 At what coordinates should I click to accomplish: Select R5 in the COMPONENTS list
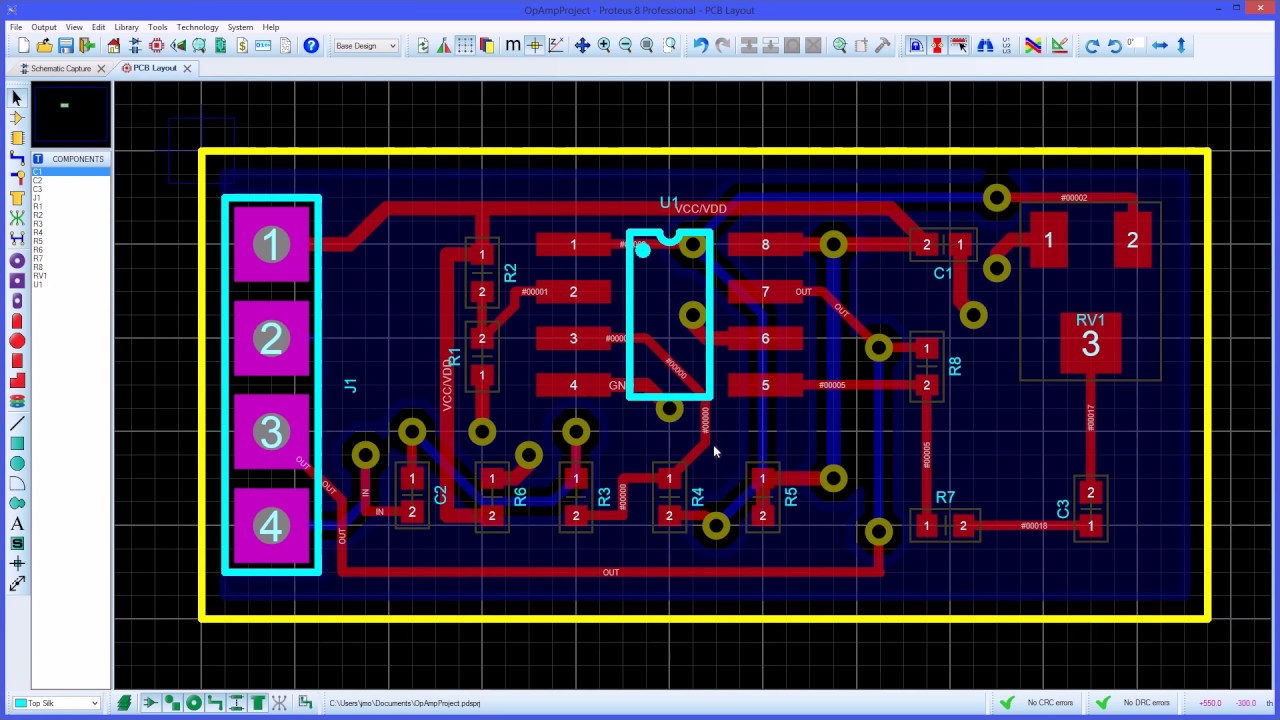pos(38,240)
